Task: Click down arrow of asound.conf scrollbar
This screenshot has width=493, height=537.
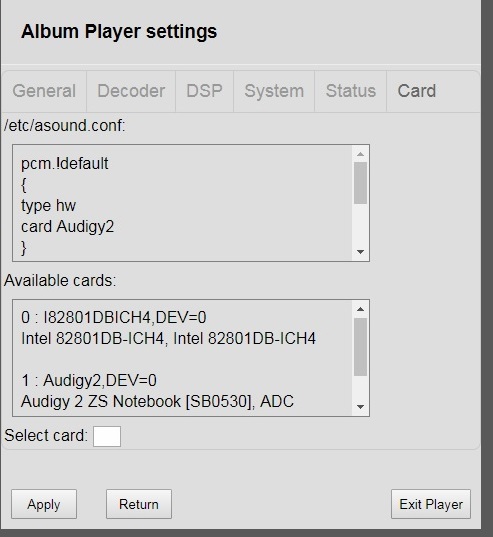Action: 360,252
